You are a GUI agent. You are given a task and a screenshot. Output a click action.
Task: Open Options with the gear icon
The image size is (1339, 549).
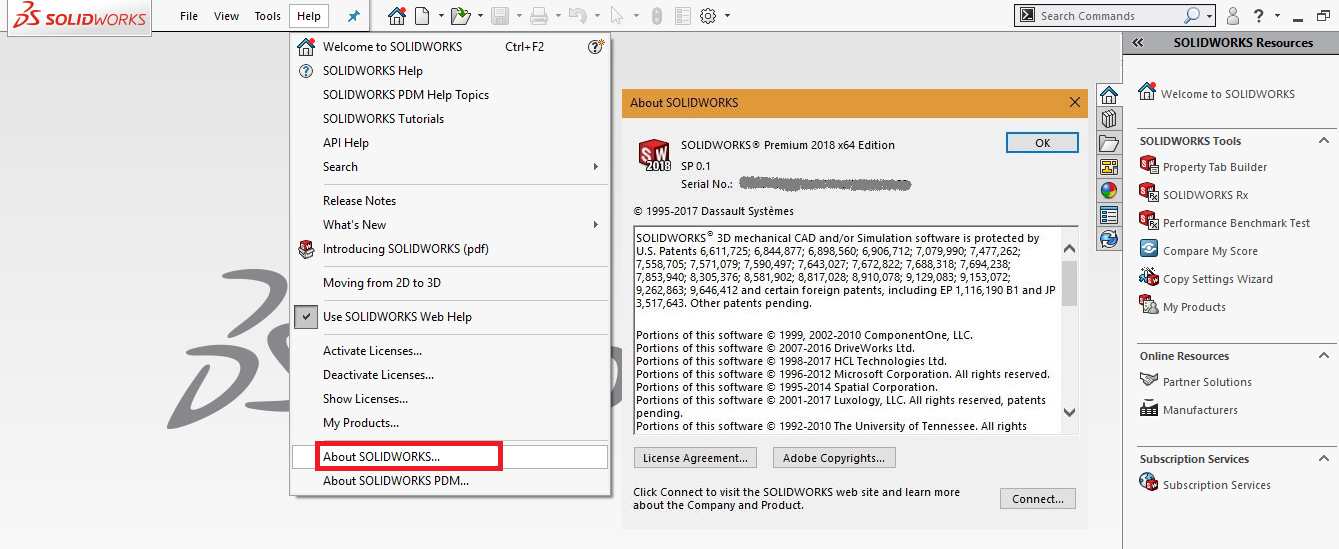point(709,16)
